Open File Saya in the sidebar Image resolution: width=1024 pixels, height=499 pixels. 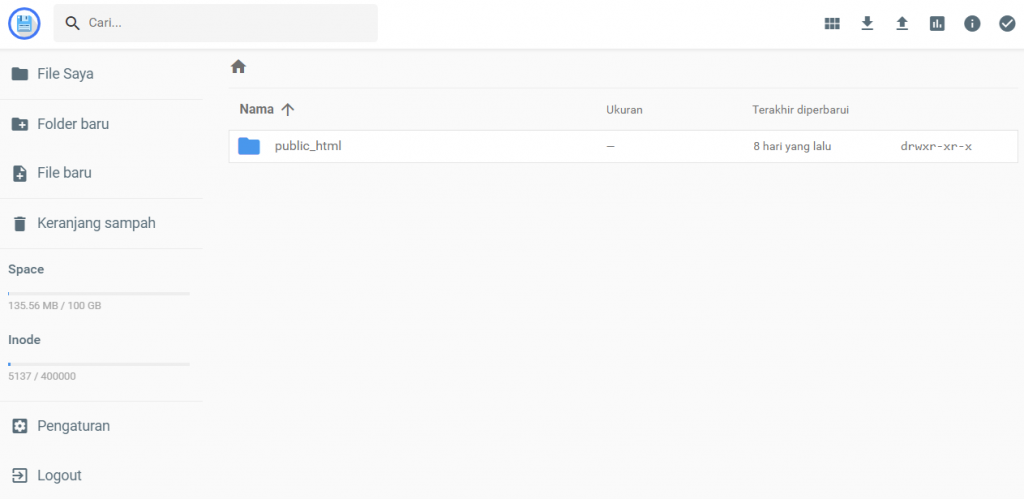pyautogui.click(x=65, y=73)
